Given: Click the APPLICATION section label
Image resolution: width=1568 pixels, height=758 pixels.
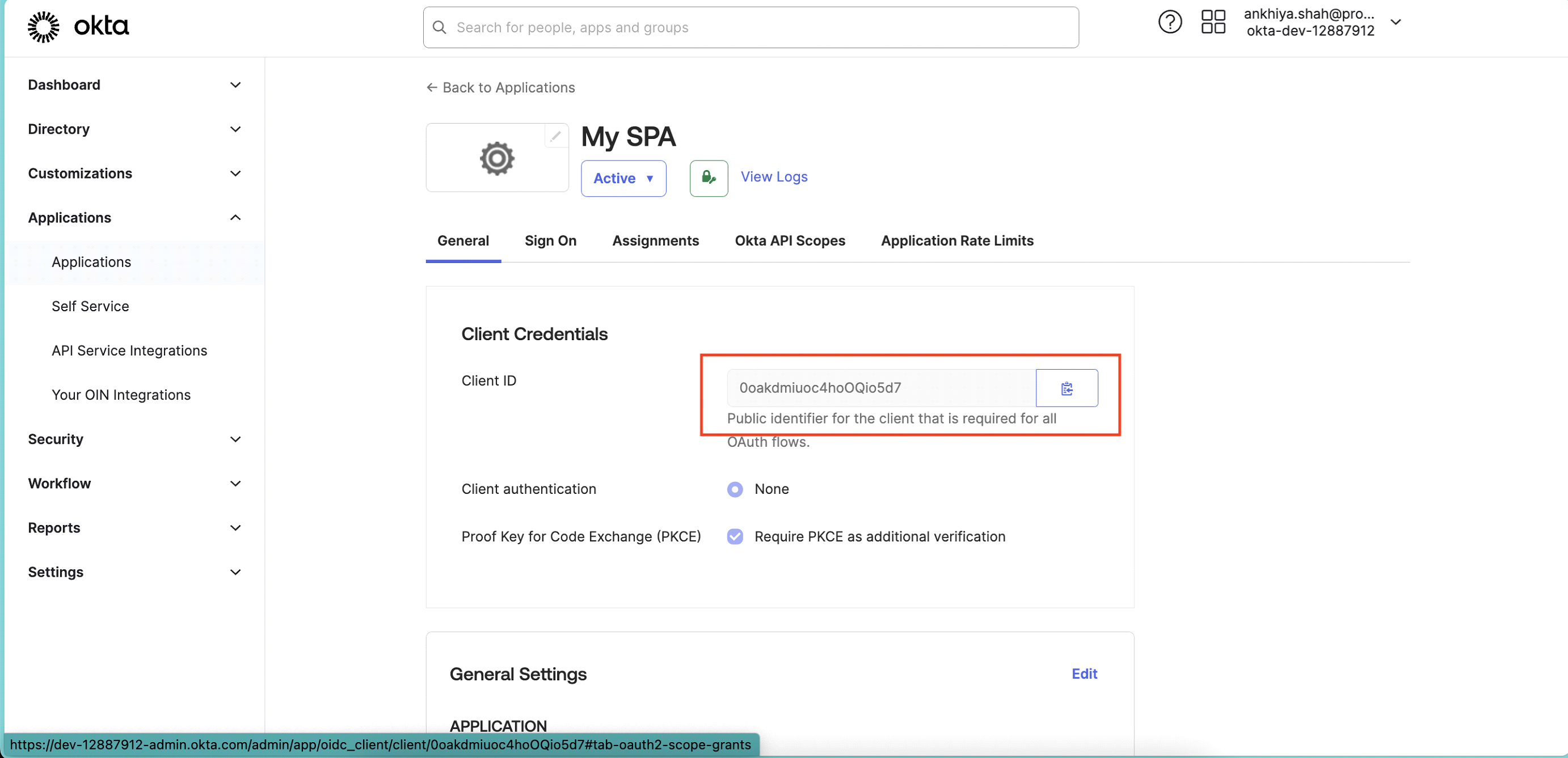Looking at the screenshot, I should 498,726.
